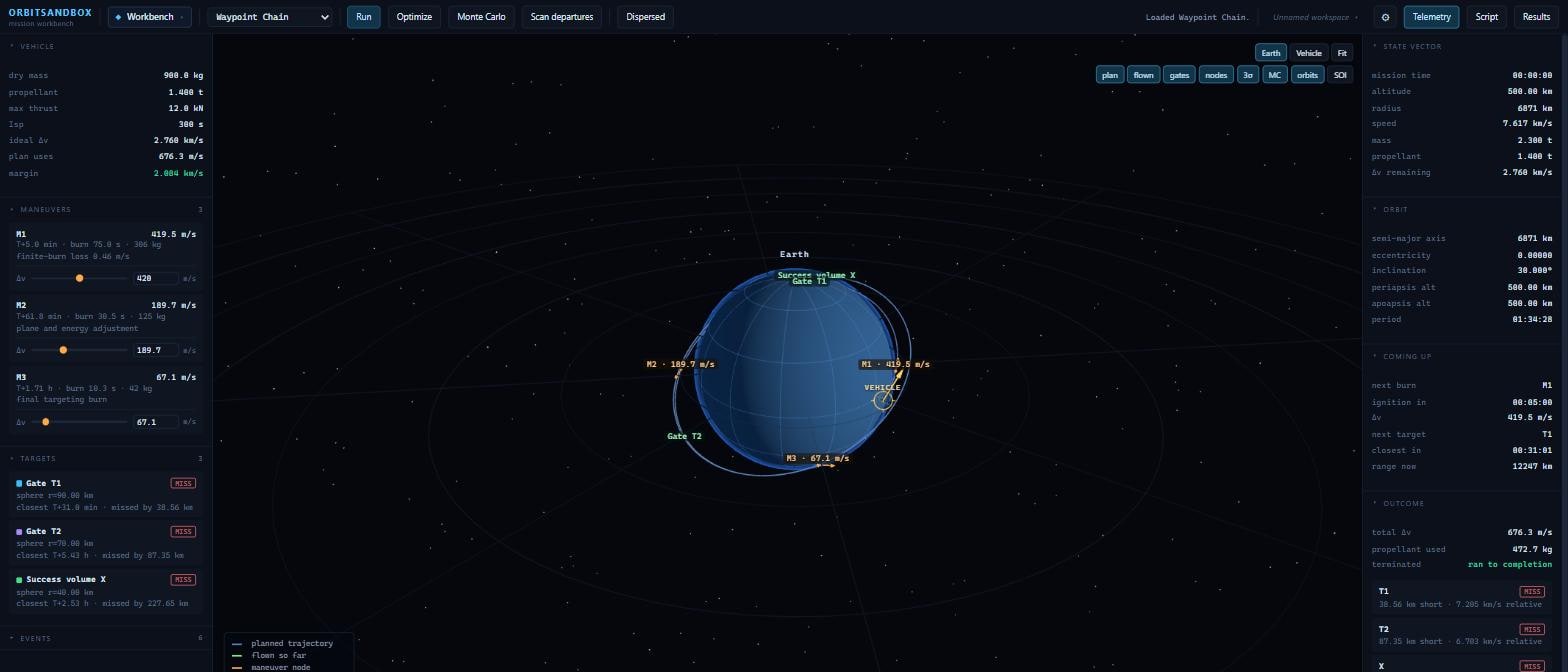Collapse the MANEUVERS section
This screenshot has width=1568, height=672.
pyautogui.click(x=106, y=210)
